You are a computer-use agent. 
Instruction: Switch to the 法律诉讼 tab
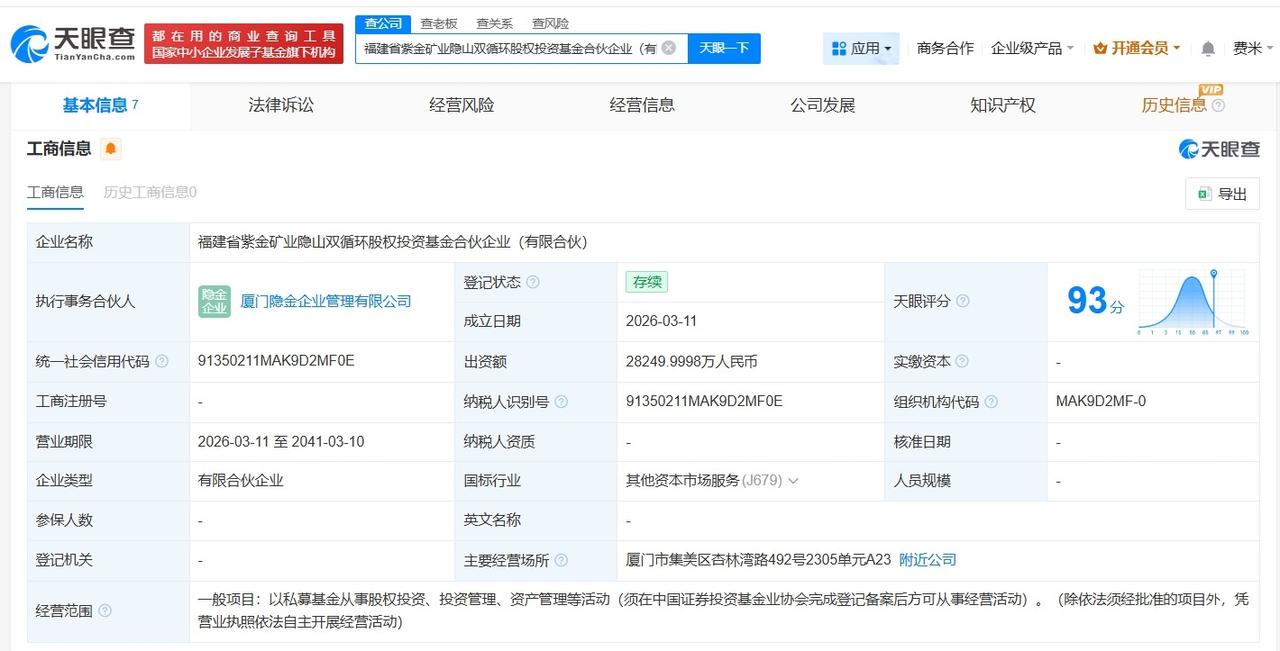[279, 104]
